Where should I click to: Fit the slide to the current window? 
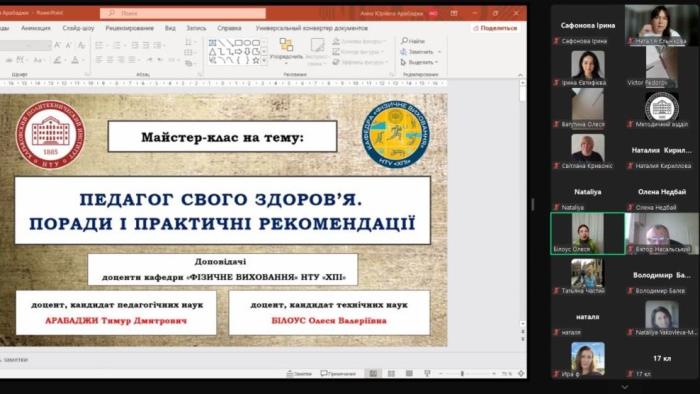(521, 373)
